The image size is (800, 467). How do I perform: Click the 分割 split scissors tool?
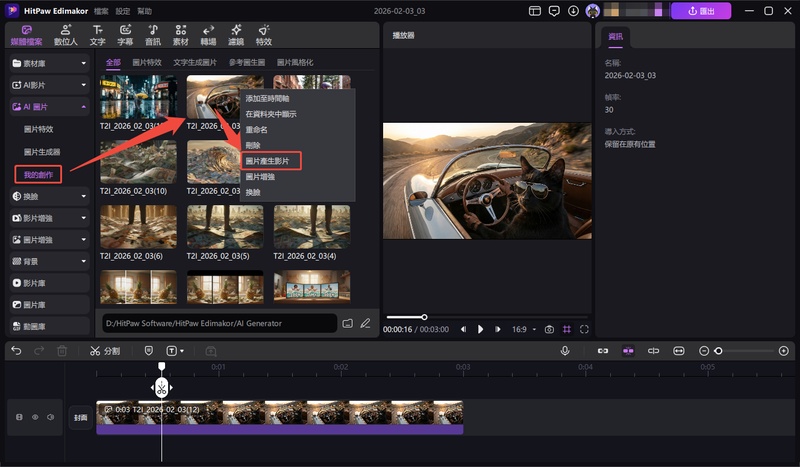[104, 351]
